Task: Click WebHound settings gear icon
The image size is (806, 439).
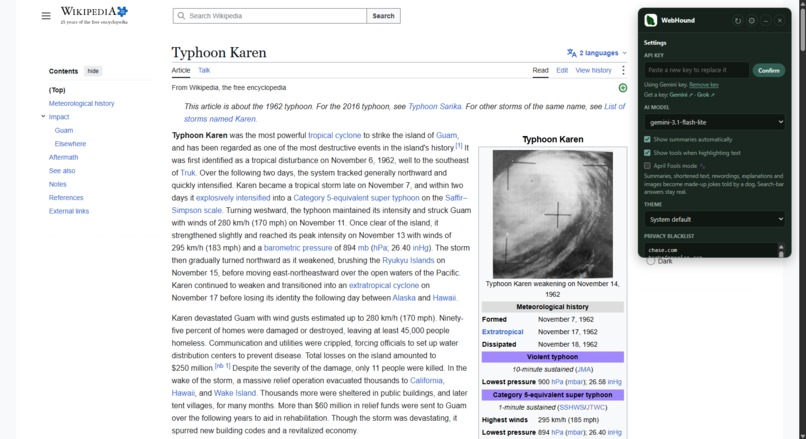Action: (752, 21)
